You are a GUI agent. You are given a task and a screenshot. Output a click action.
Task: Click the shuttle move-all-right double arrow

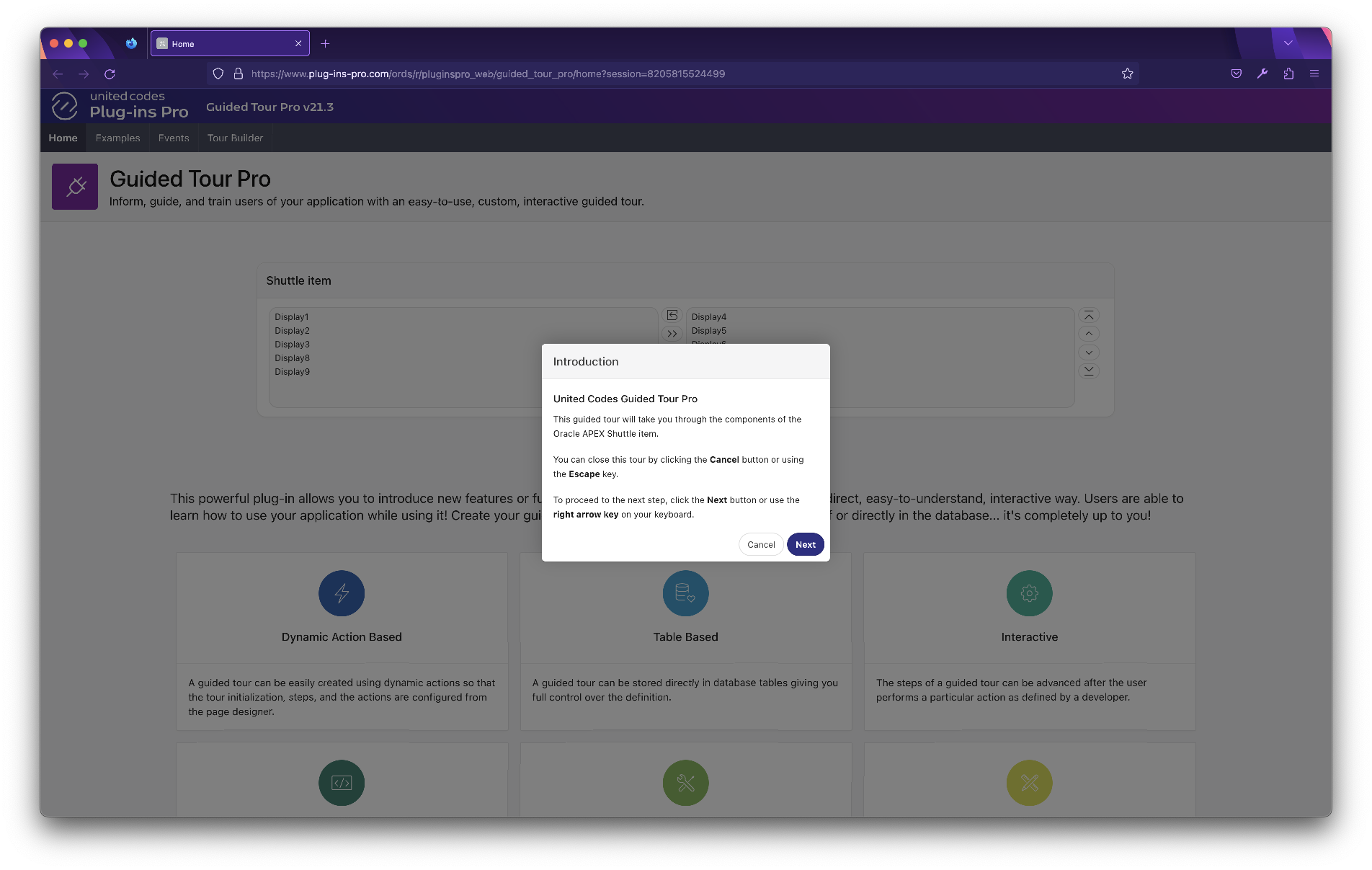click(x=672, y=334)
